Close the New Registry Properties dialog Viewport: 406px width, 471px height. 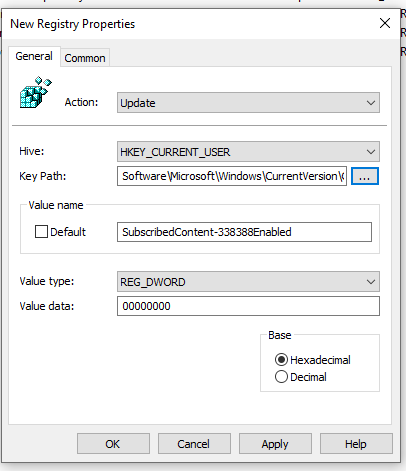click(x=385, y=23)
